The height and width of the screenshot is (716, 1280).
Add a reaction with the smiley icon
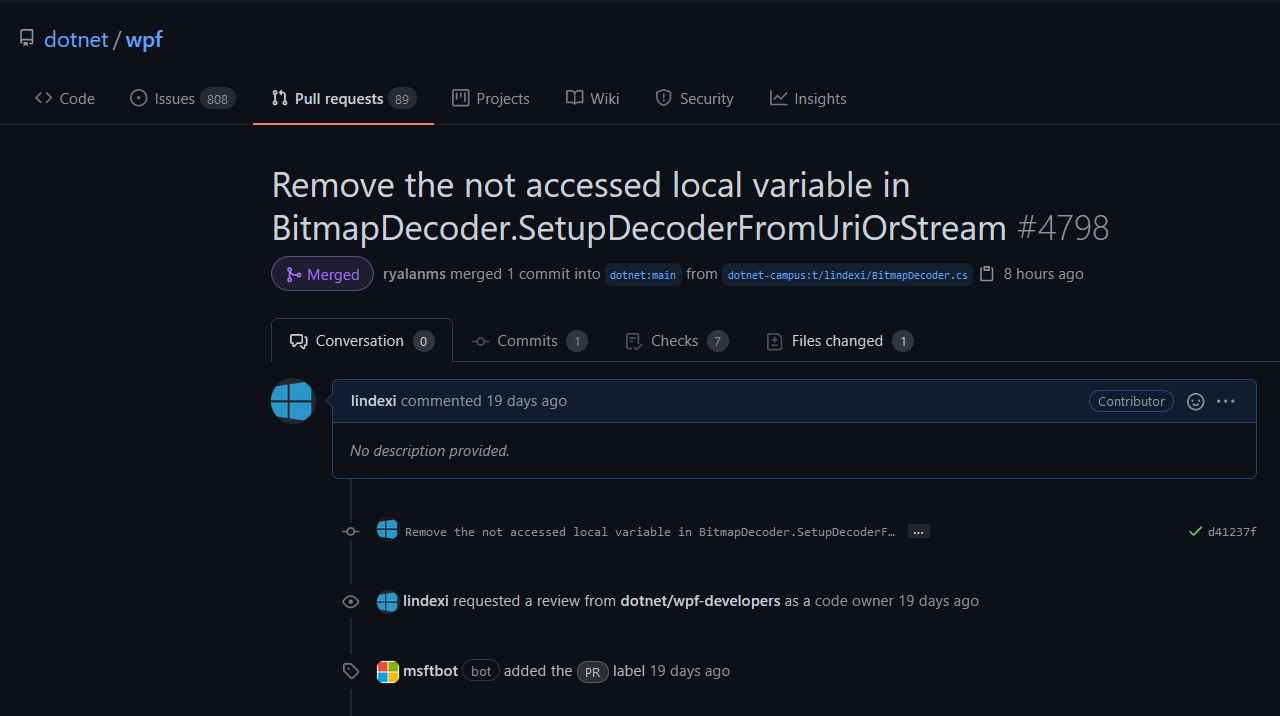pos(1195,401)
